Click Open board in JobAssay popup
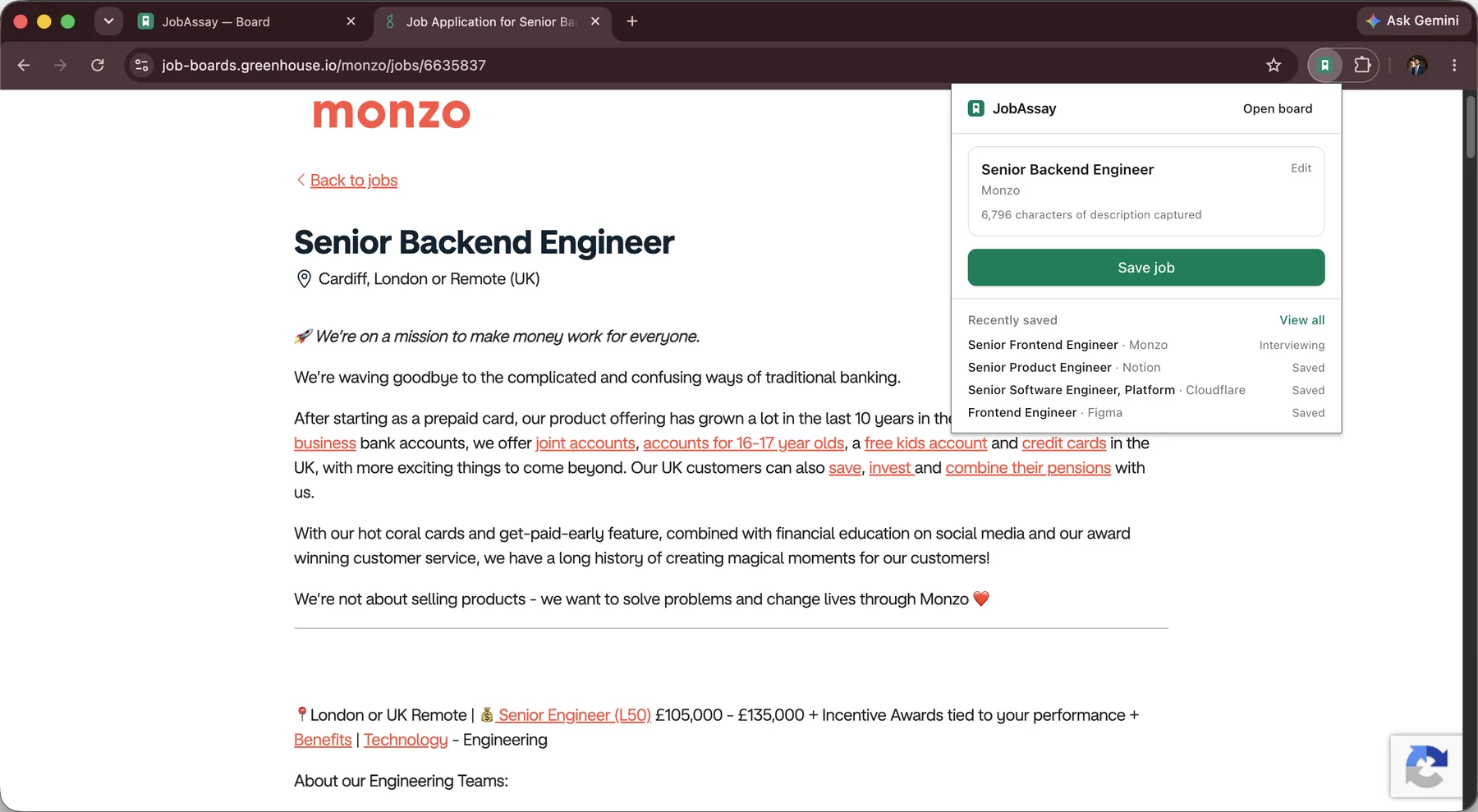This screenshot has height=812, width=1478. pyautogui.click(x=1277, y=108)
